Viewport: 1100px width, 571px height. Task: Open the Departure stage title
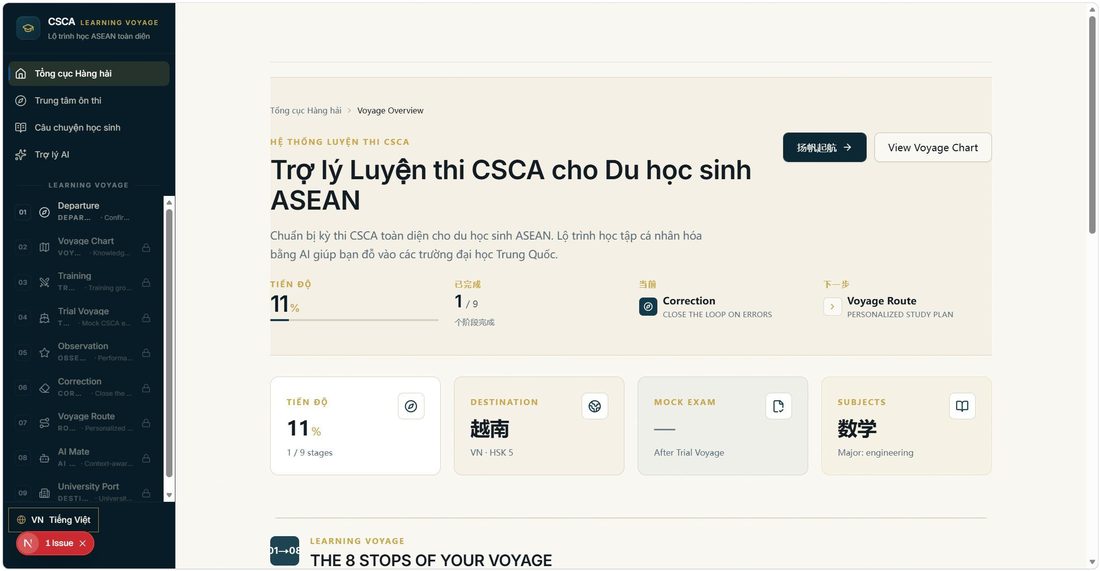click(x=79, y=206)
